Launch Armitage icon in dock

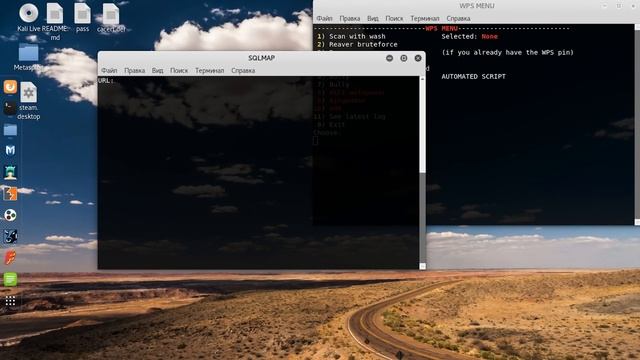(10, 172)
